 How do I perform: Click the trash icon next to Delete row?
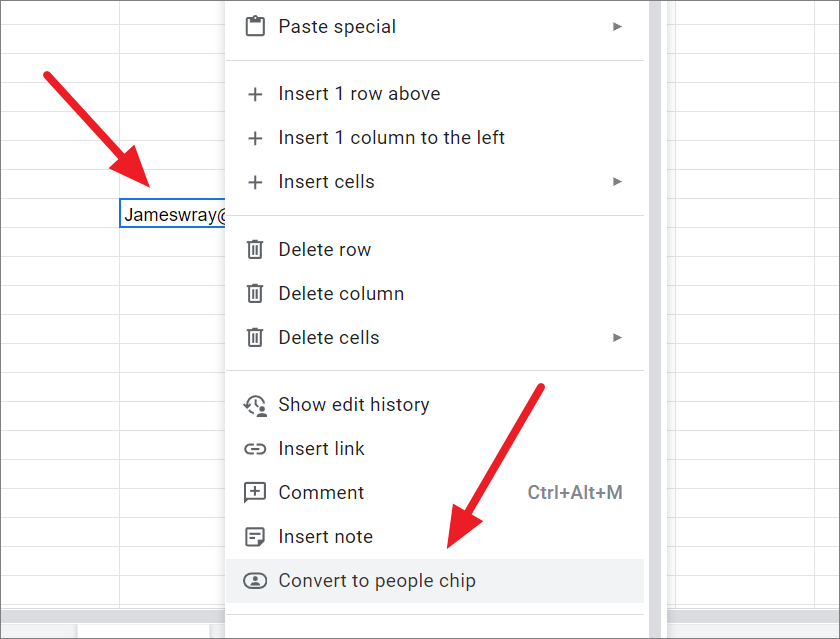click(255, 249)
